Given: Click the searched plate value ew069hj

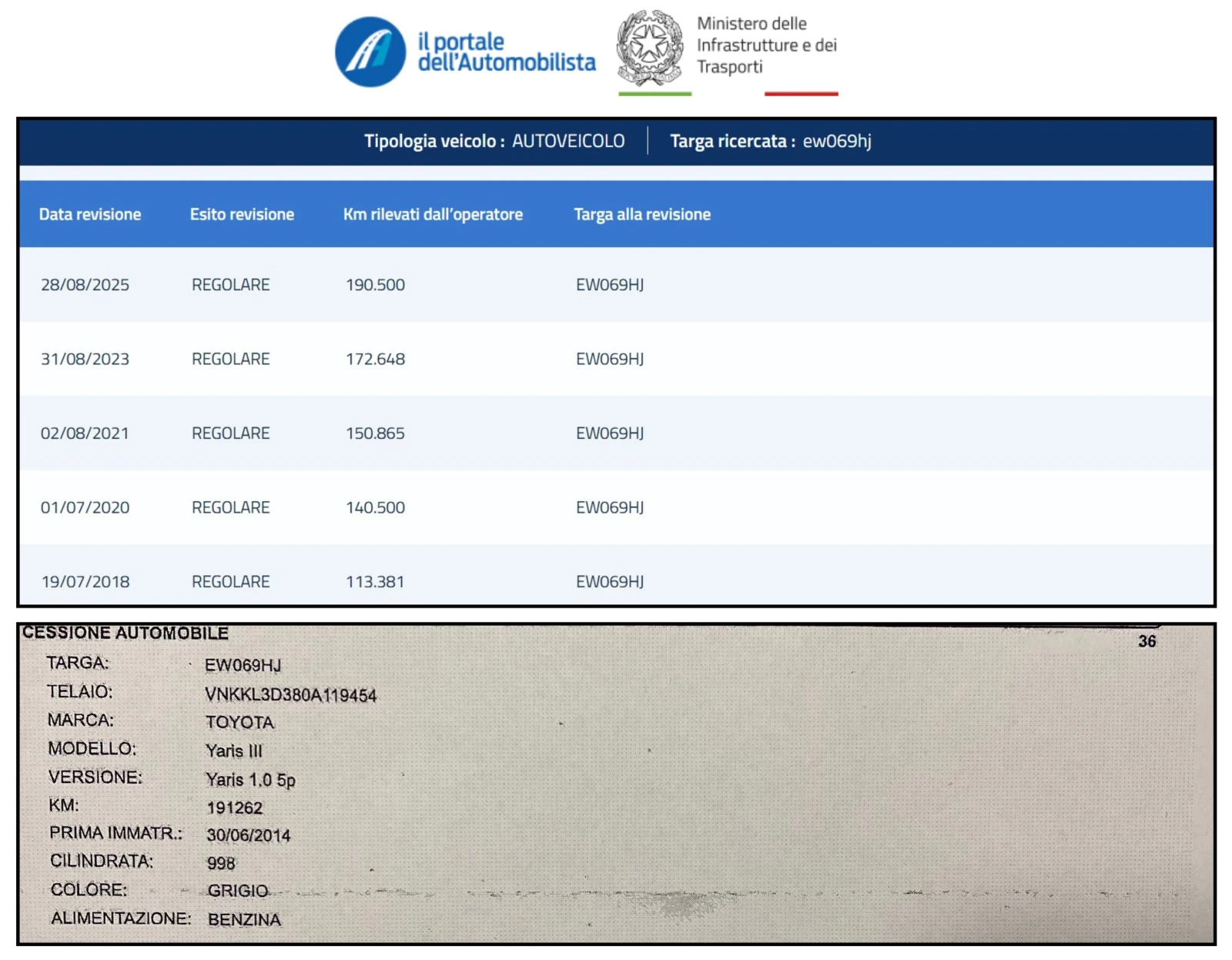Looking at the screenshot, I should [x=837, y=142].
